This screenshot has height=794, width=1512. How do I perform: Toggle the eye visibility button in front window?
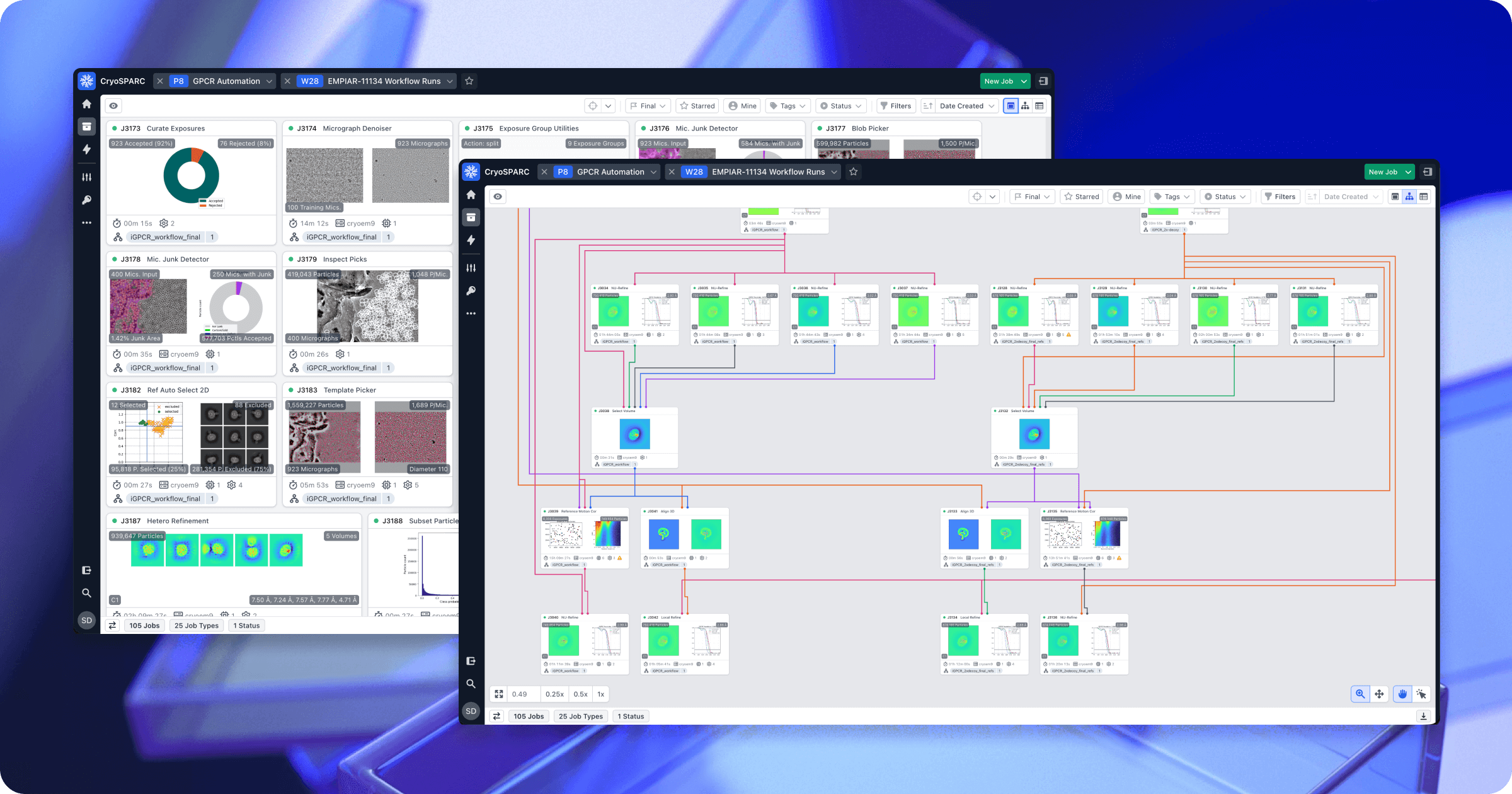[498, 197]
